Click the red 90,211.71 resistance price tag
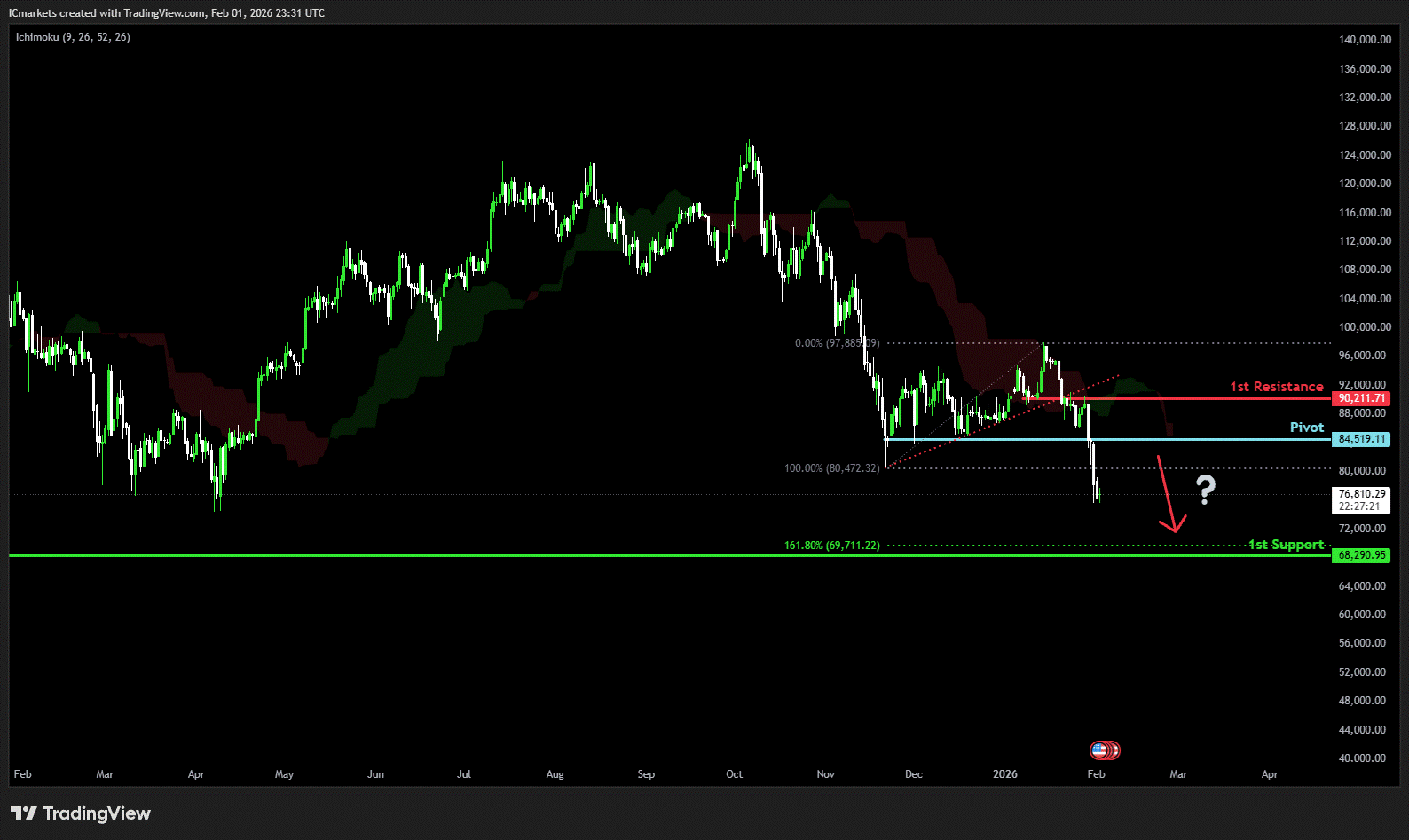 pyautogui.click(x=1361, y=399)
